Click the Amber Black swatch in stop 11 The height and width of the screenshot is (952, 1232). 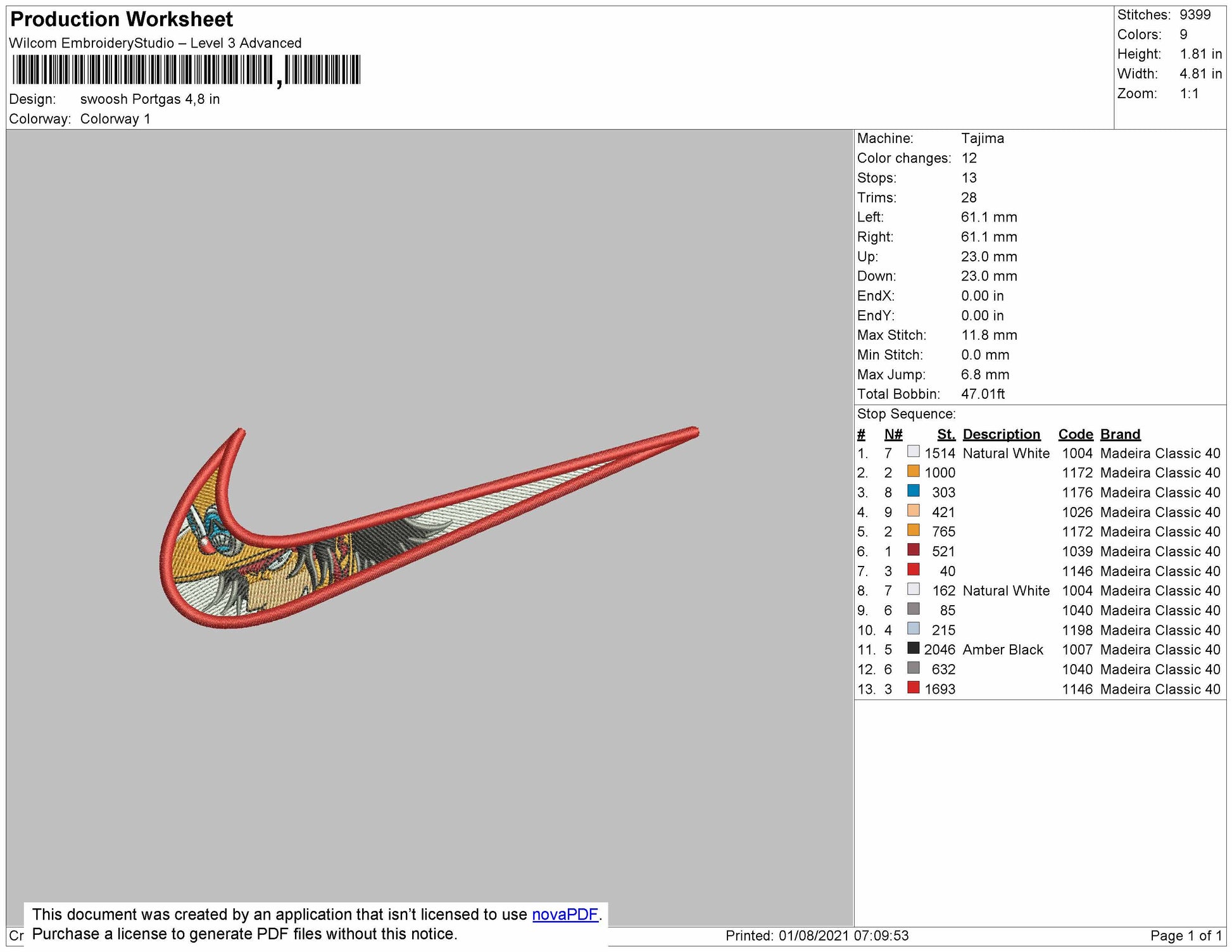pos(913,648)
